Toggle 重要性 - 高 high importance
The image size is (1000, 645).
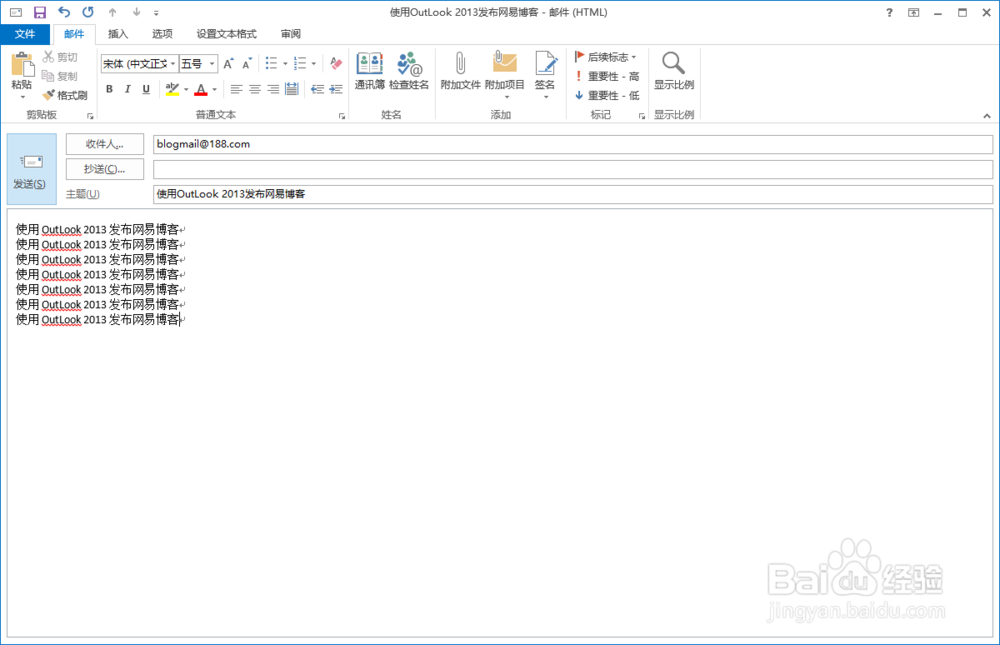(607, 76)
